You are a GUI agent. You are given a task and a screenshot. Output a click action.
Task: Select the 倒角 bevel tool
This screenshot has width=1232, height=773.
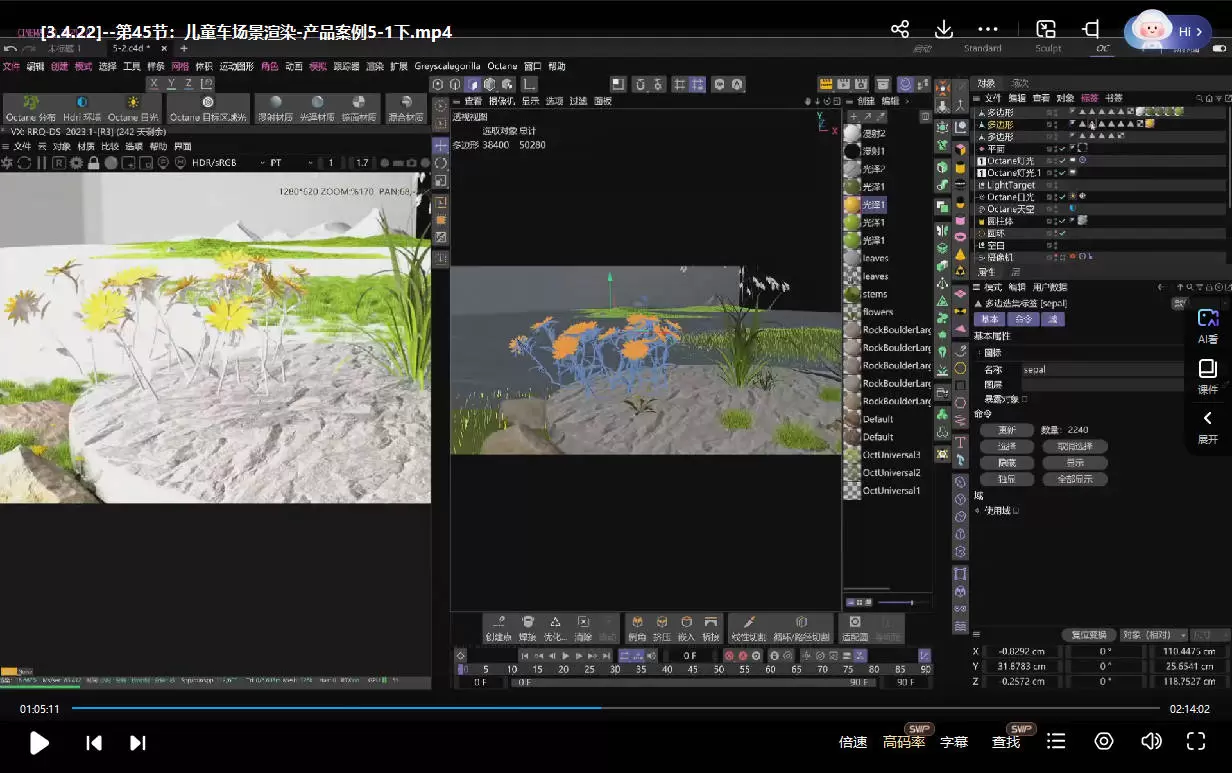[636, 627]
